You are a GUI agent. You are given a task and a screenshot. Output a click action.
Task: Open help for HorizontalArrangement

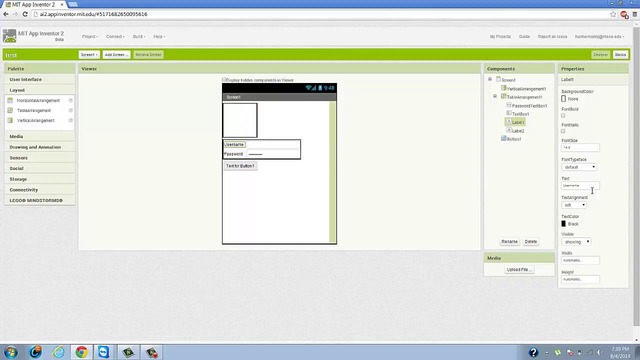[71, 100]
